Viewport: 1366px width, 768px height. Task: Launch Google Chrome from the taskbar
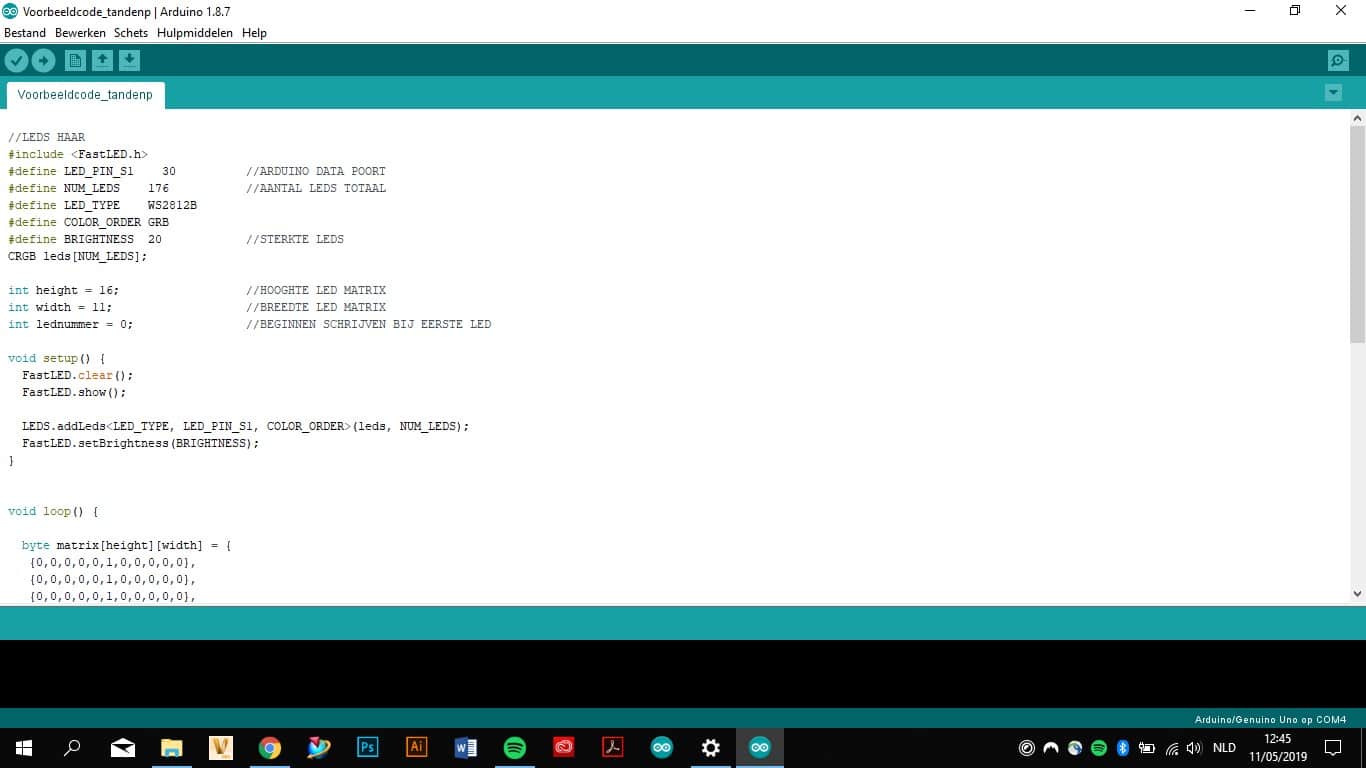[270, 747]
